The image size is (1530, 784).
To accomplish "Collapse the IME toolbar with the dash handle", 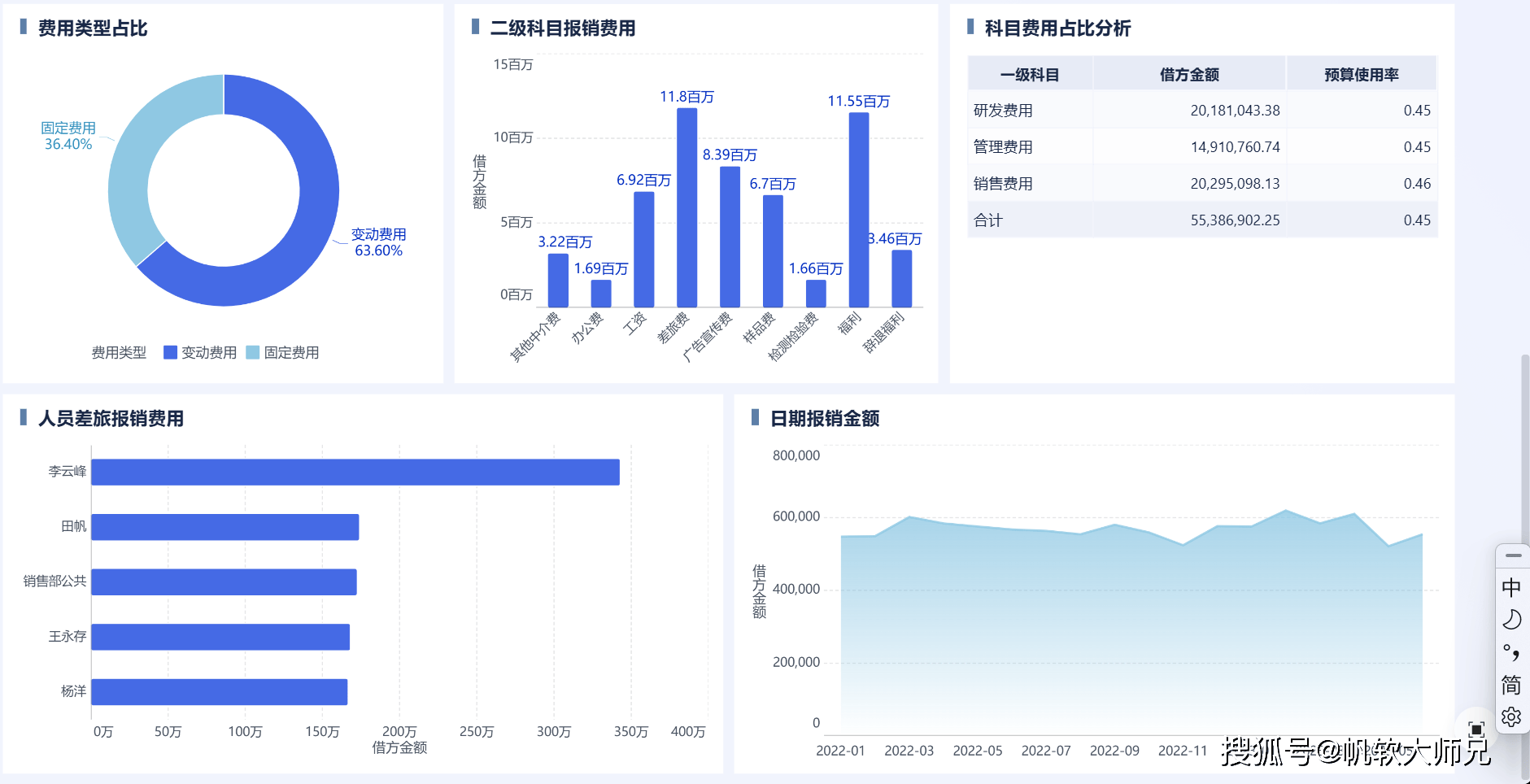I will point(1513,555).
